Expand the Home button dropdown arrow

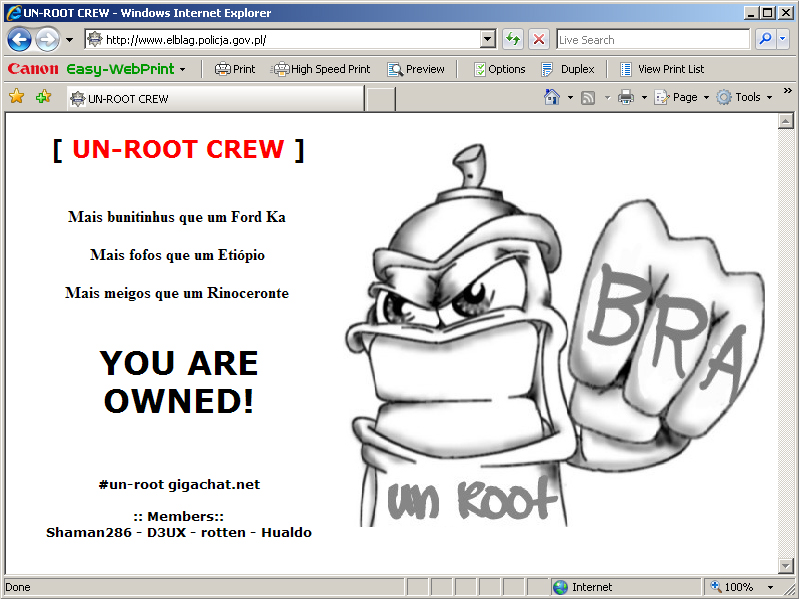[x=570, y=97]
